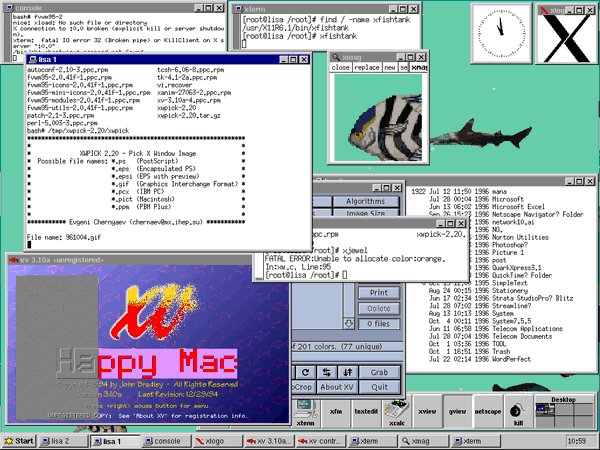Viewport: 600px width, 450px height.
Task: Open the Image Size menu in xv
Action: tap(366, 213)
